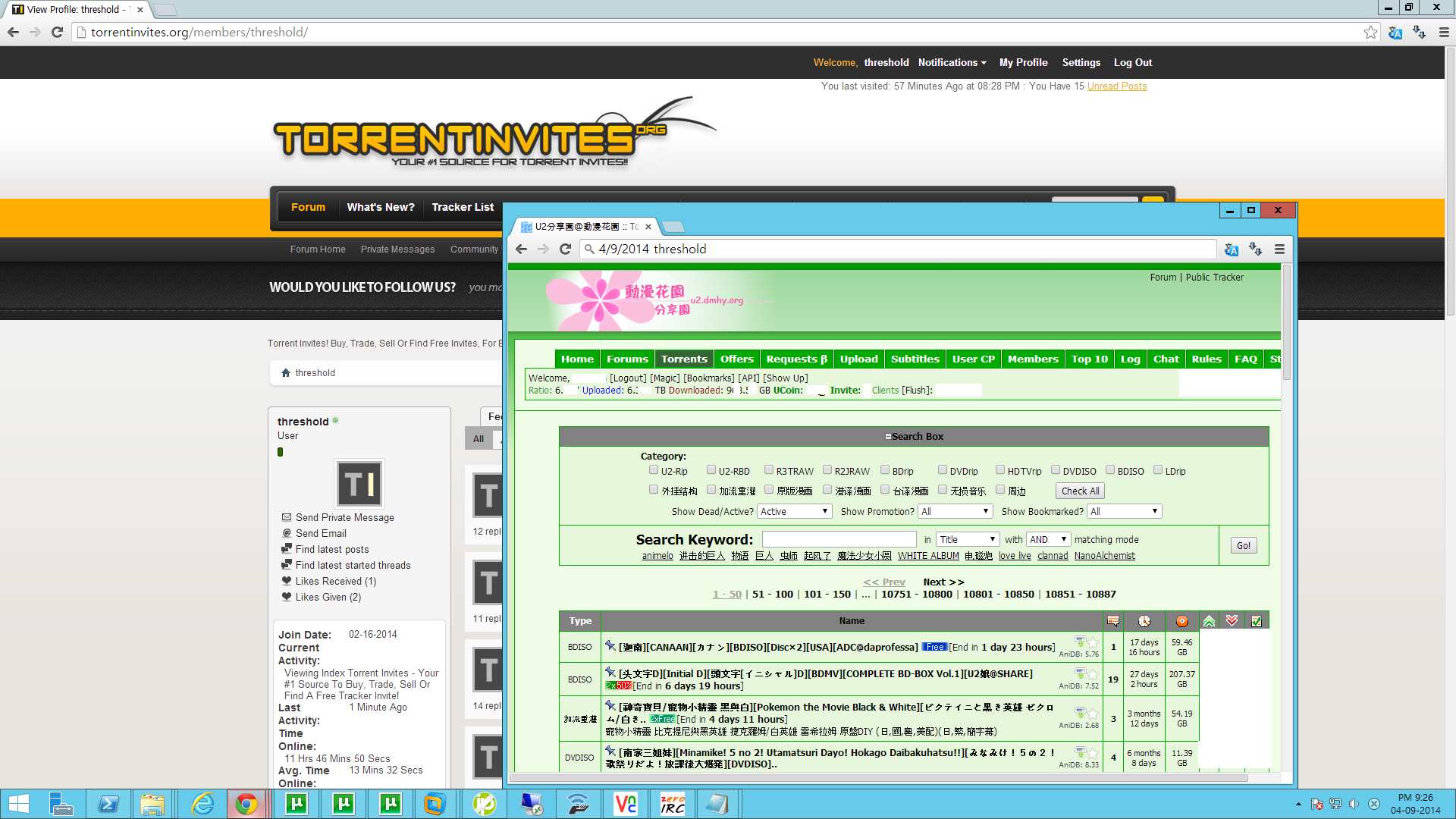Screen dimensions: 1456x819
Task: Tick the BDrip category checkbox
Action: coord(885,470)
